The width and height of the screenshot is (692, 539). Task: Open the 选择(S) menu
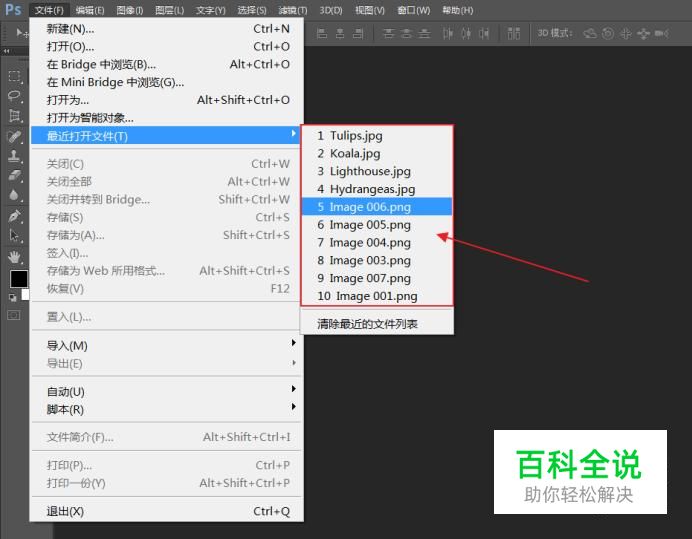[x=252, y=10]
